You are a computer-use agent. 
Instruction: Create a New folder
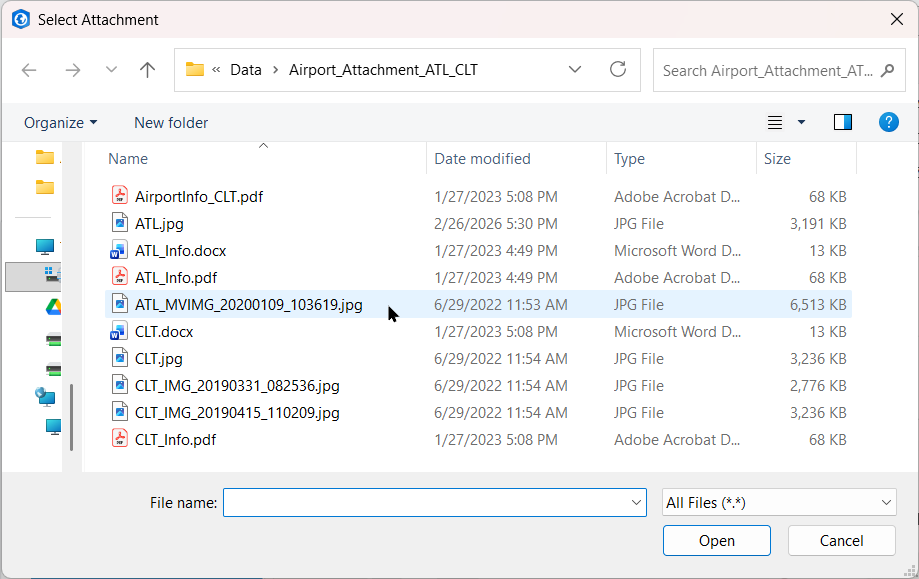(171, 122)
